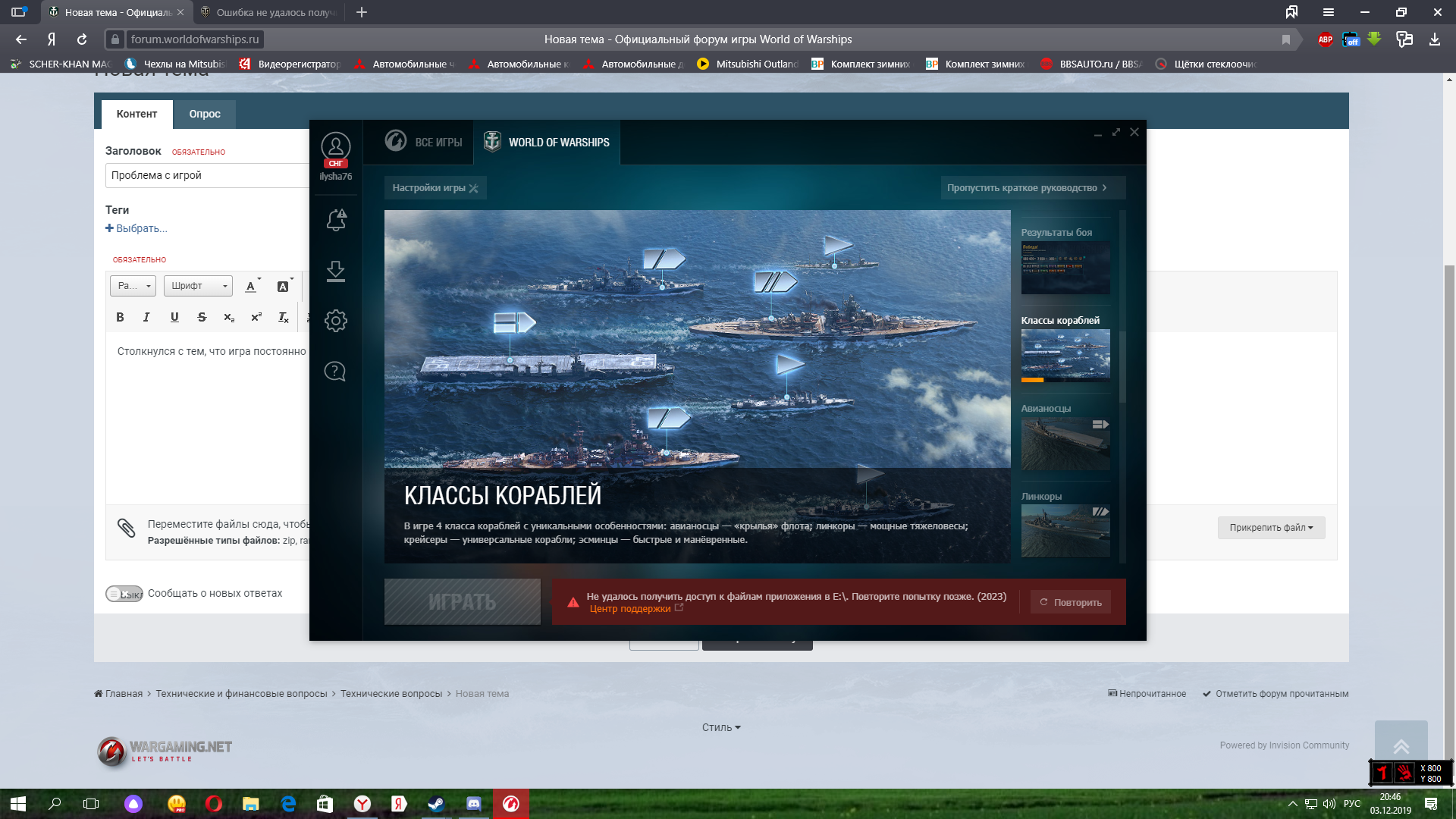Open downloads icon in launcher sidebar

coord(336,271)
